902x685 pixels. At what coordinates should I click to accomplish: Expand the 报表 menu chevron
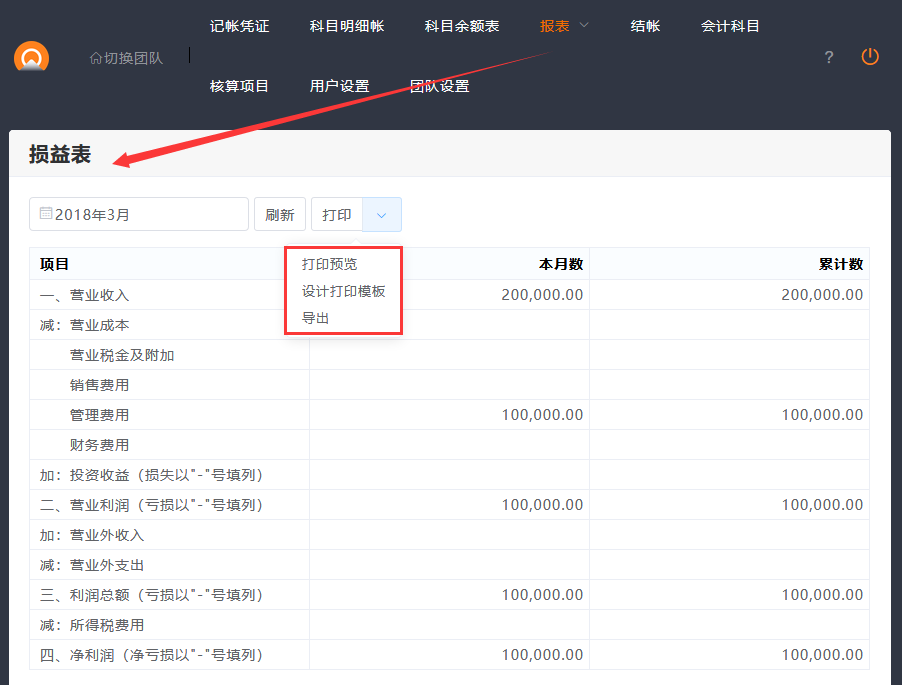pyautogui.click(x=584, y=25)
